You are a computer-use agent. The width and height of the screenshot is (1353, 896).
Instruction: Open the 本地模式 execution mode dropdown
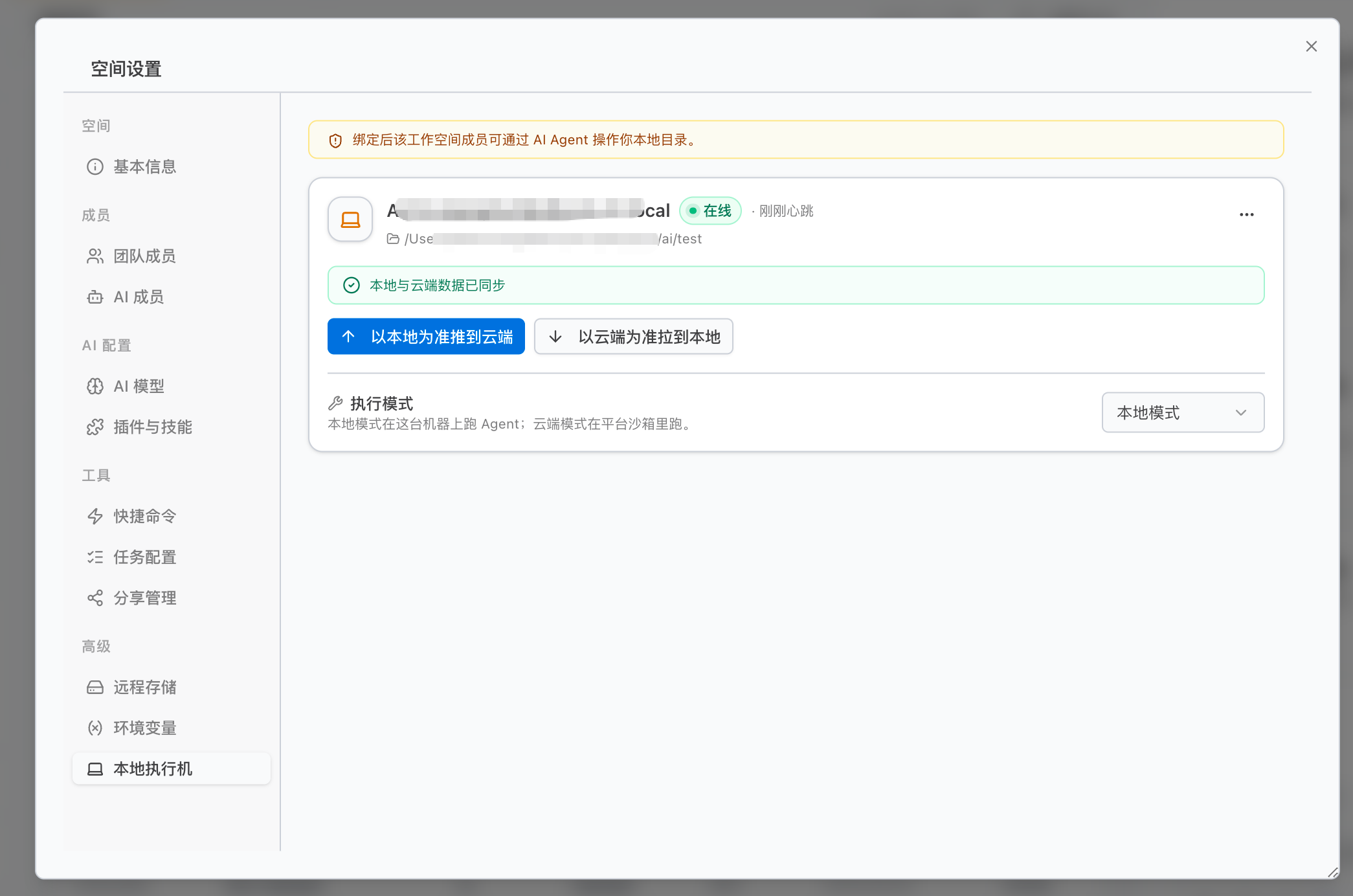pos(1183,412)
